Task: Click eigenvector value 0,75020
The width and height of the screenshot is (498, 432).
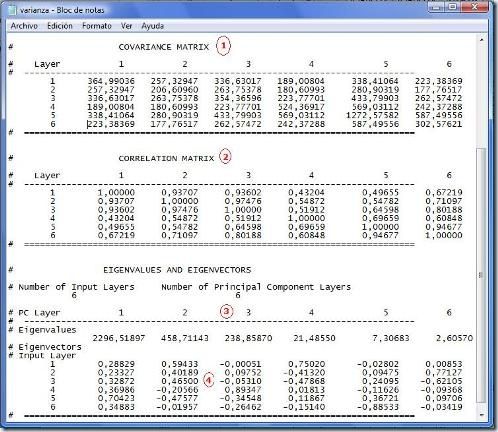Action: pos(306,364)
